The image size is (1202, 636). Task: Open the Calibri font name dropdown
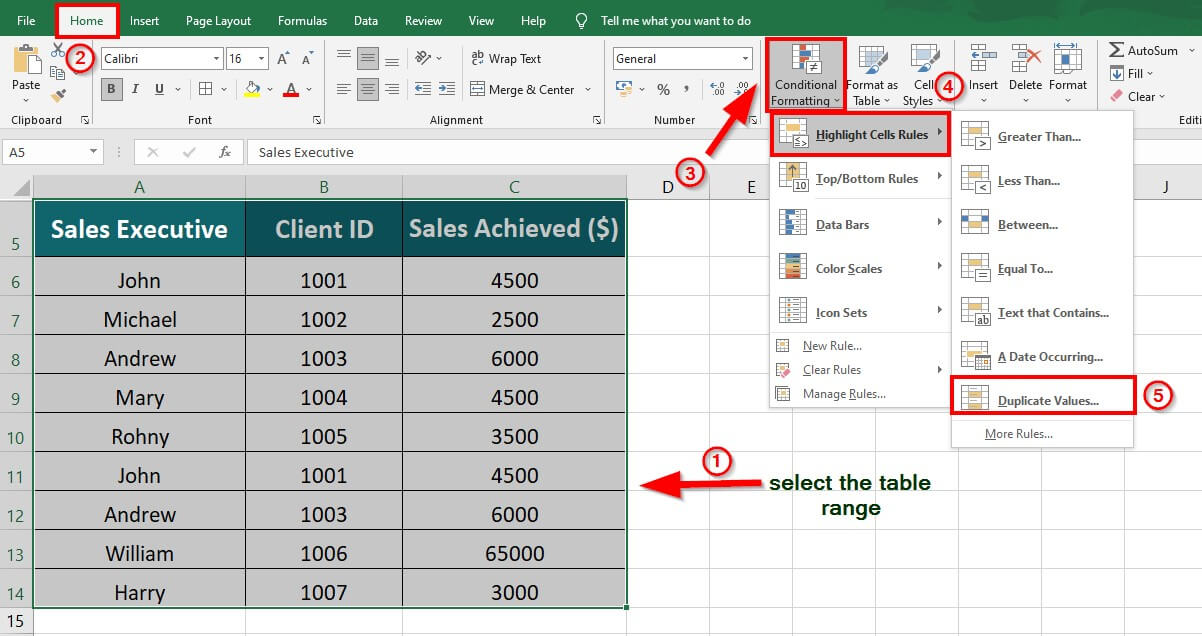click(x=216, y=59)
